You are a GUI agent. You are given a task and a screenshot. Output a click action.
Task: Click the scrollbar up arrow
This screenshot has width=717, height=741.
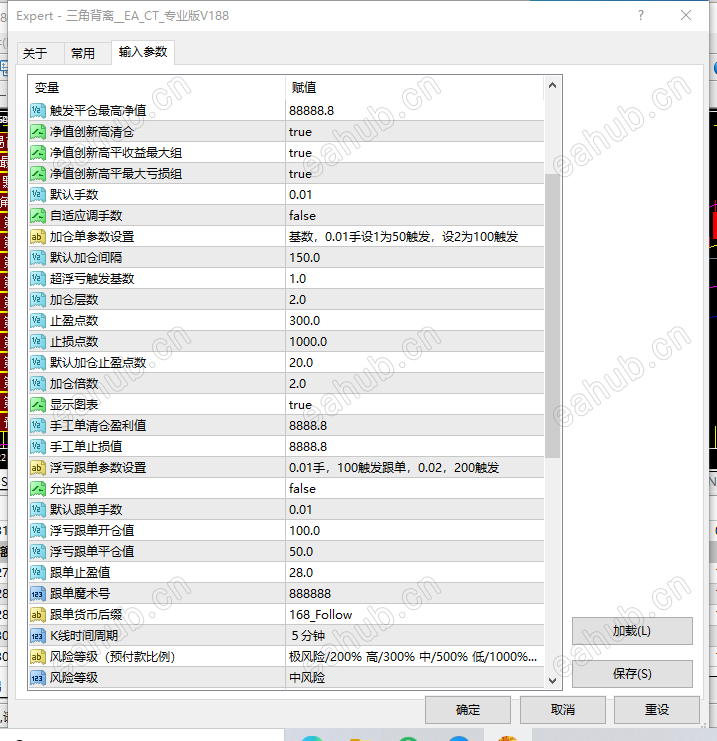552,86
